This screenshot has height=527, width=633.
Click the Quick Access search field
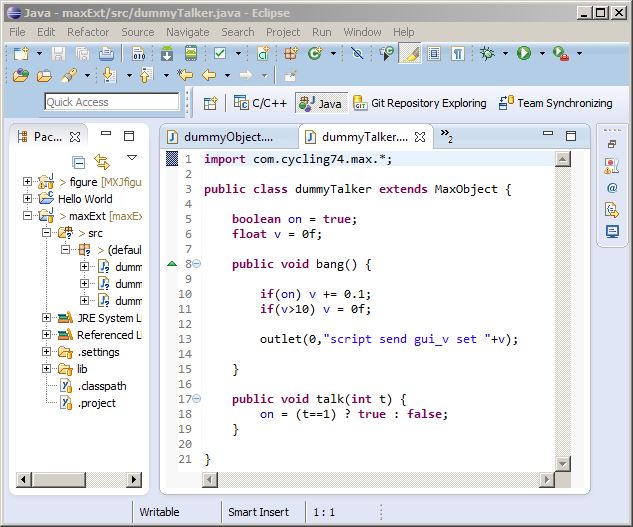pyautogui.click(x=111, y=102)
